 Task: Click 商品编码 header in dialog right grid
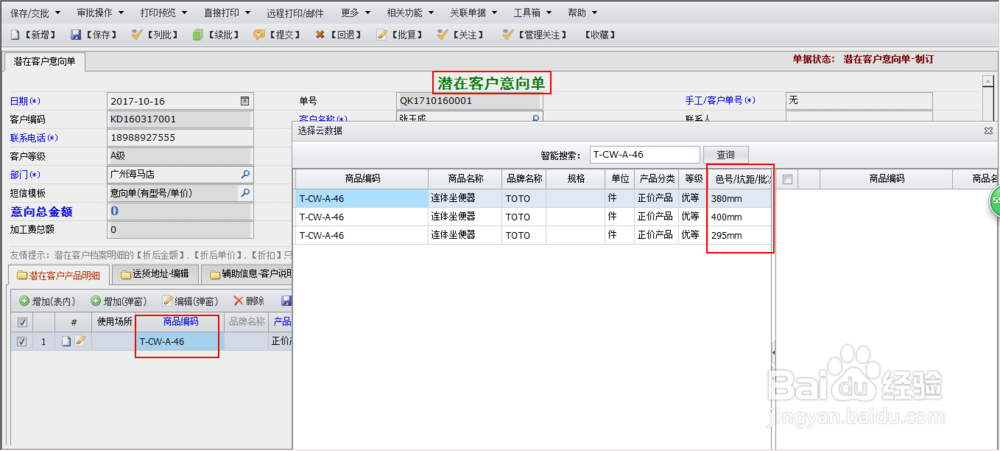[886, 179]
